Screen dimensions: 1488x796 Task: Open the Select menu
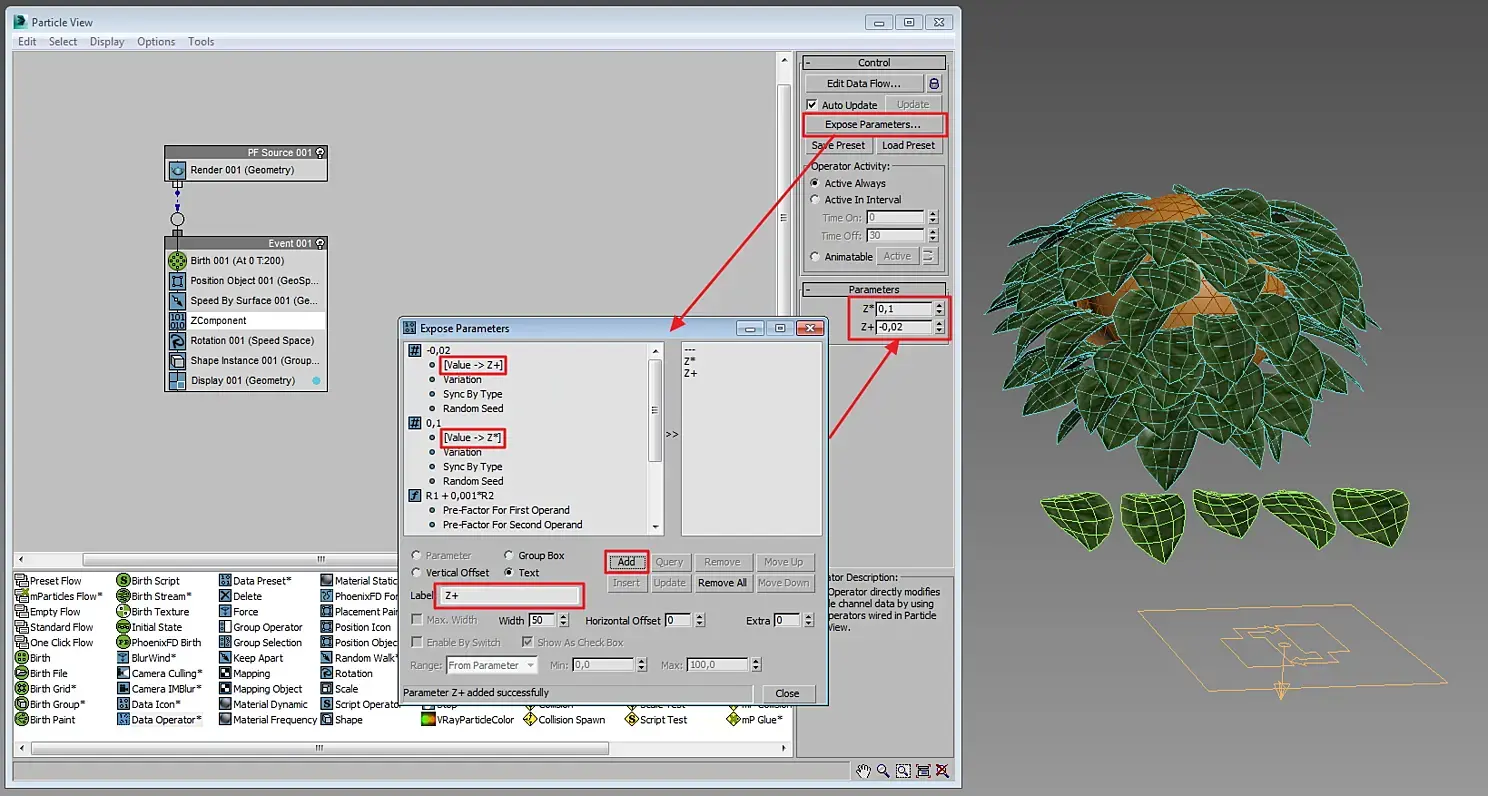63,42
